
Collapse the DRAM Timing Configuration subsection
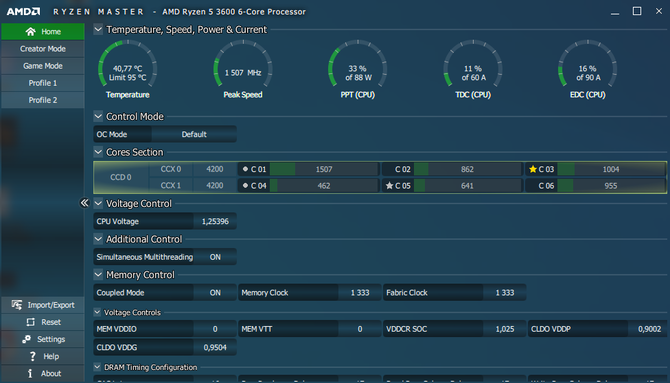point(97,367)
